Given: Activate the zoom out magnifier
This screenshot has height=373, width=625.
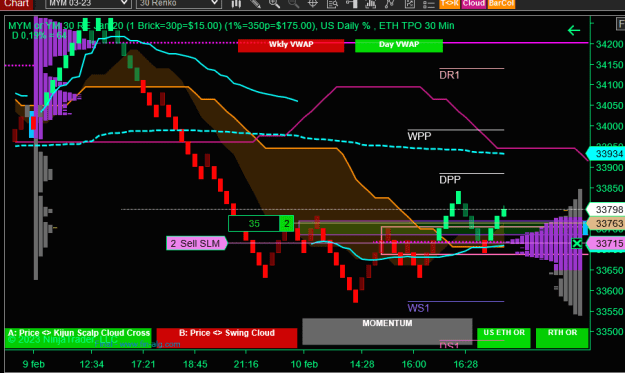Looking at the screenshot, I should pos(293,4).
